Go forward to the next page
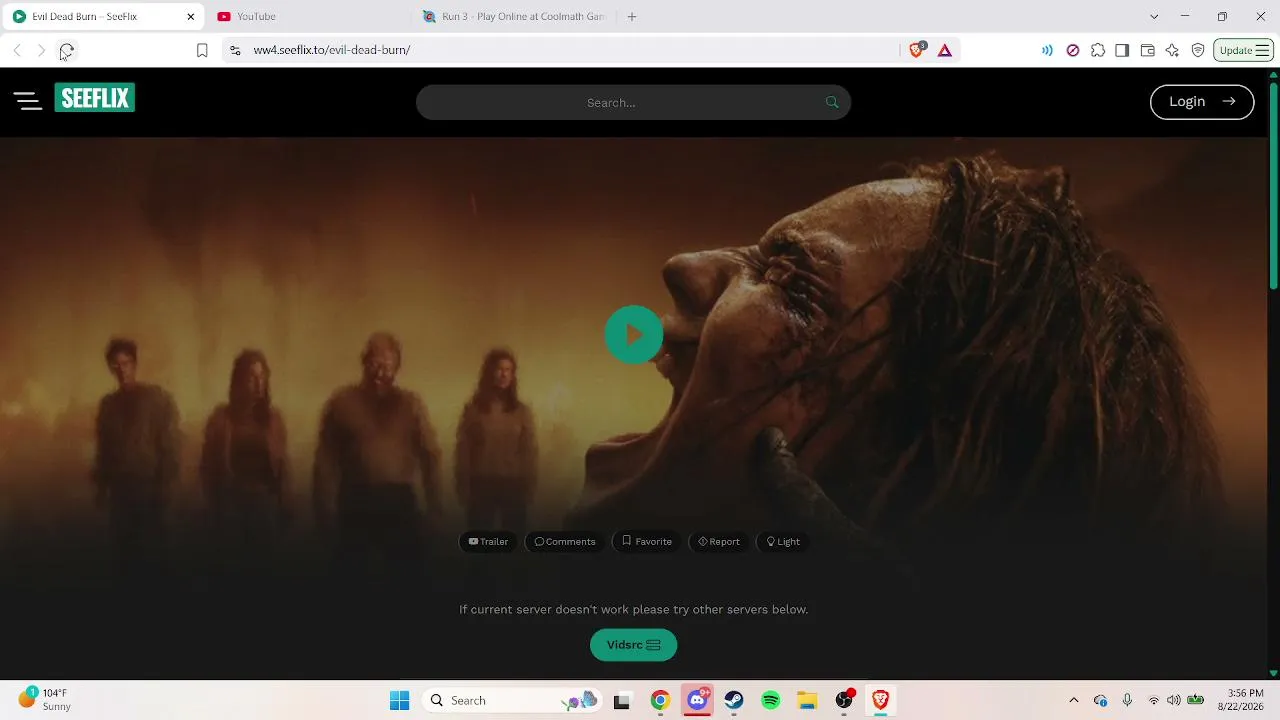The height and width of the screenshot is (720, 1280). pos(41,50)
